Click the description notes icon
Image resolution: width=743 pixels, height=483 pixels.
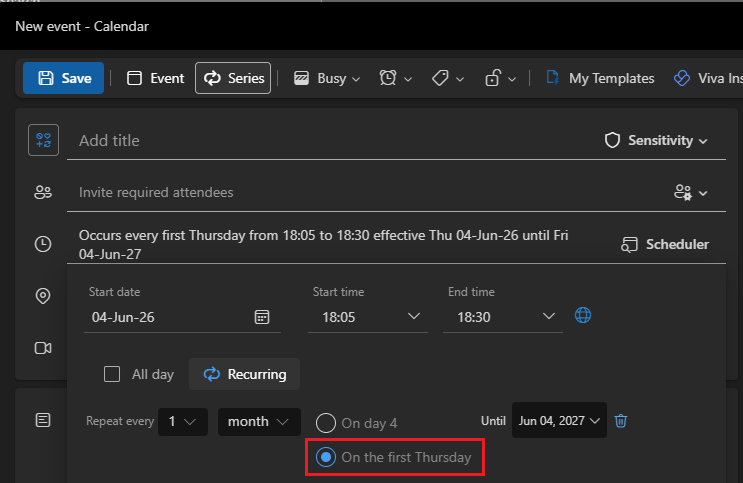43,420
